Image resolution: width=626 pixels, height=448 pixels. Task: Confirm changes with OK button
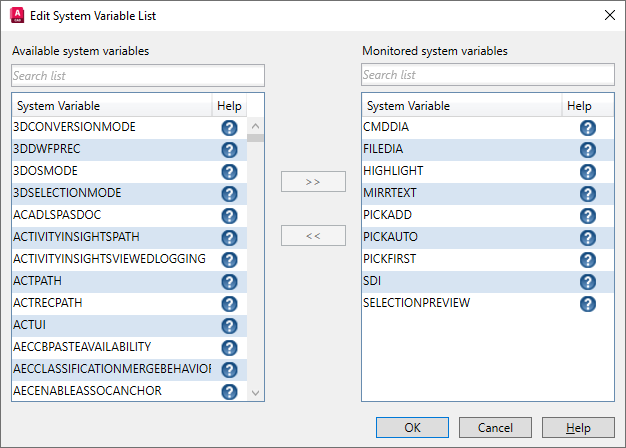click(x=412, y=427)
